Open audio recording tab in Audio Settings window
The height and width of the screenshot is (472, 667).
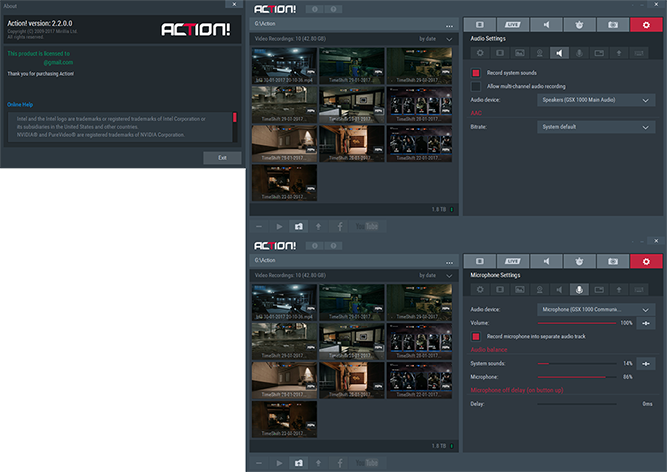[546, 25]
